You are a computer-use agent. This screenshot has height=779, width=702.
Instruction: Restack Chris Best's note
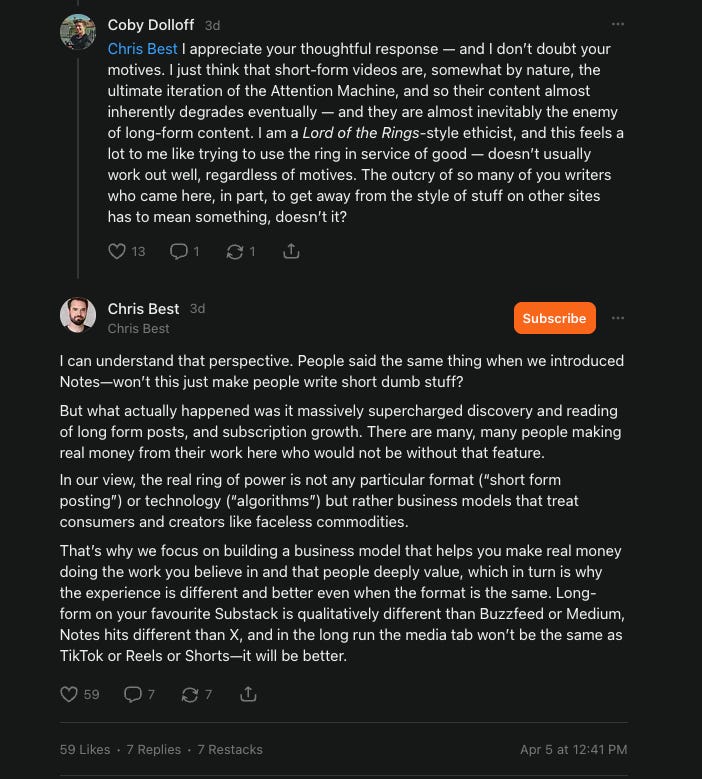pos(190,694)
